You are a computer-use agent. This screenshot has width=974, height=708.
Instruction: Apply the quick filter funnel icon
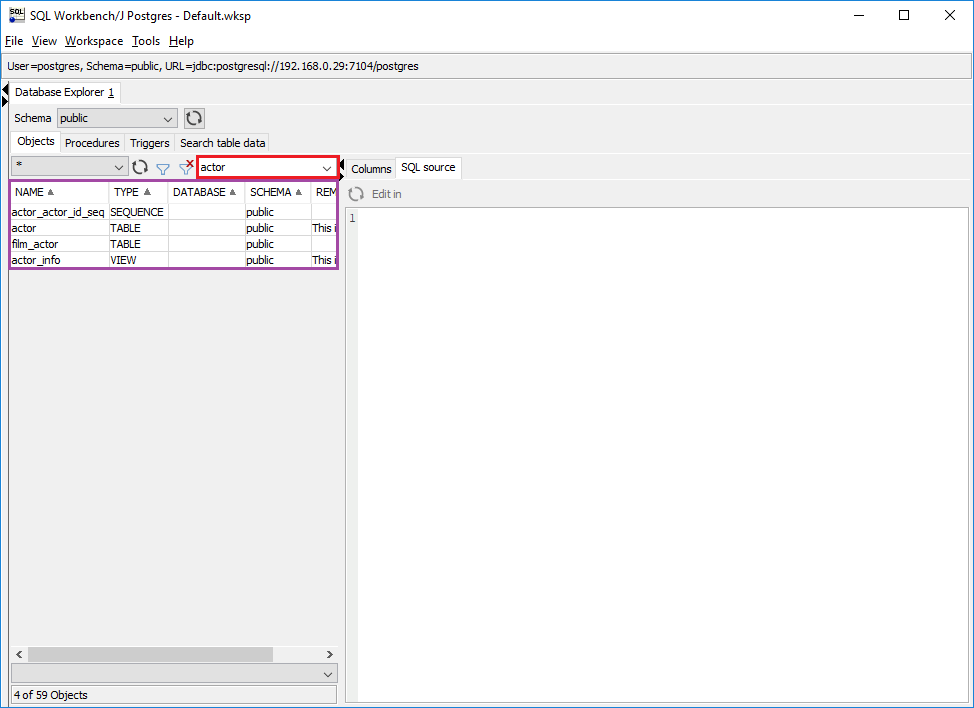pos(162,167)
